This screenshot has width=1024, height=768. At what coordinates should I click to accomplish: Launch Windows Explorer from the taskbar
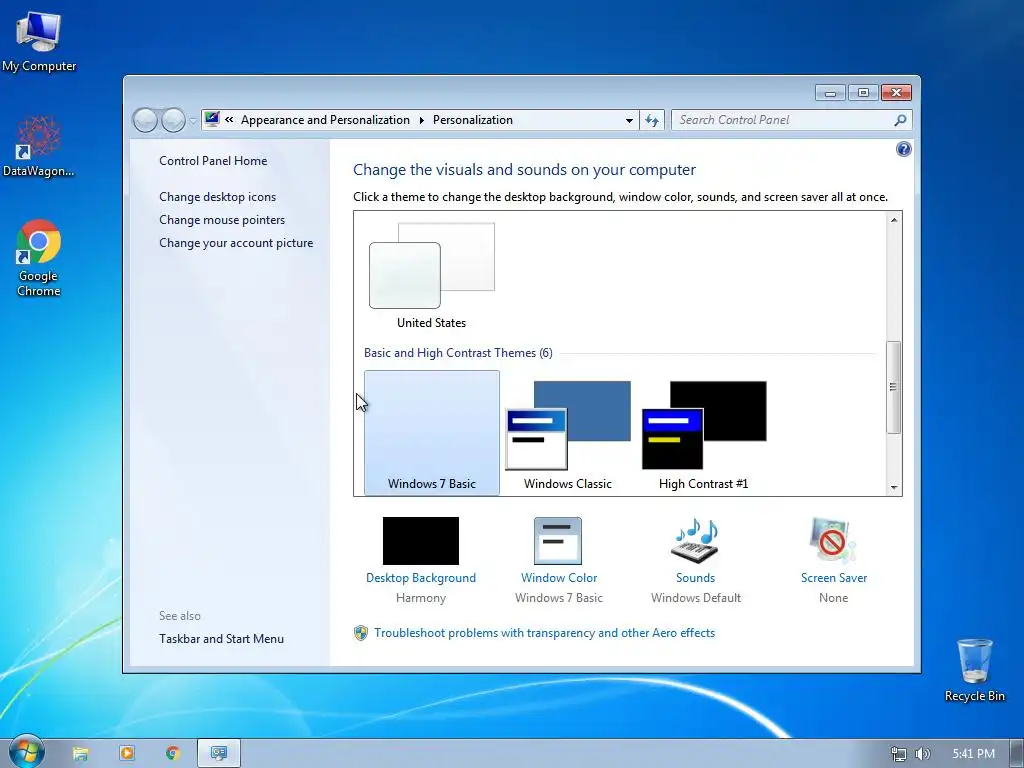[80, 754]
